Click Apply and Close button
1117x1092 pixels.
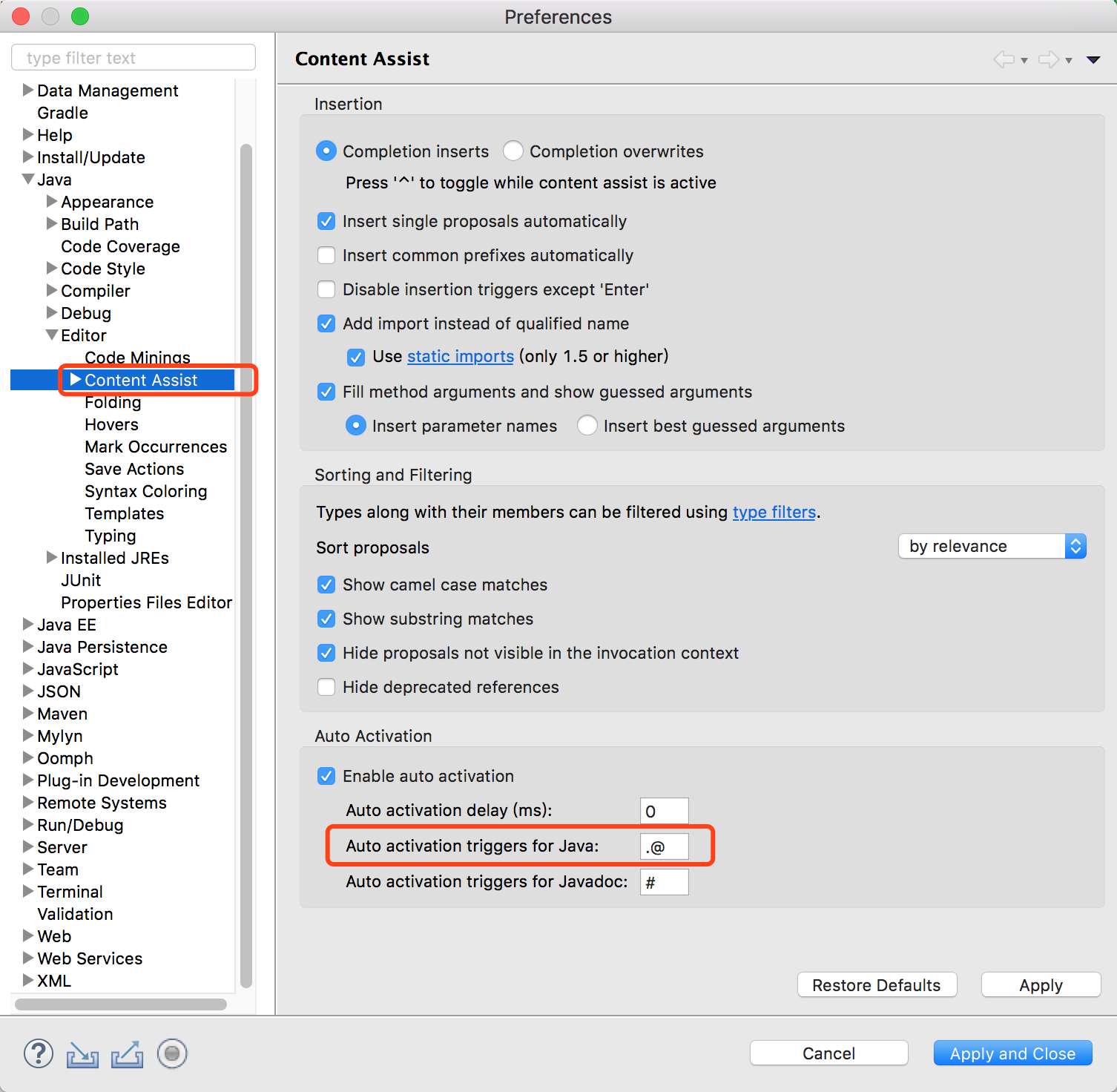(x=1012, y=1053)
